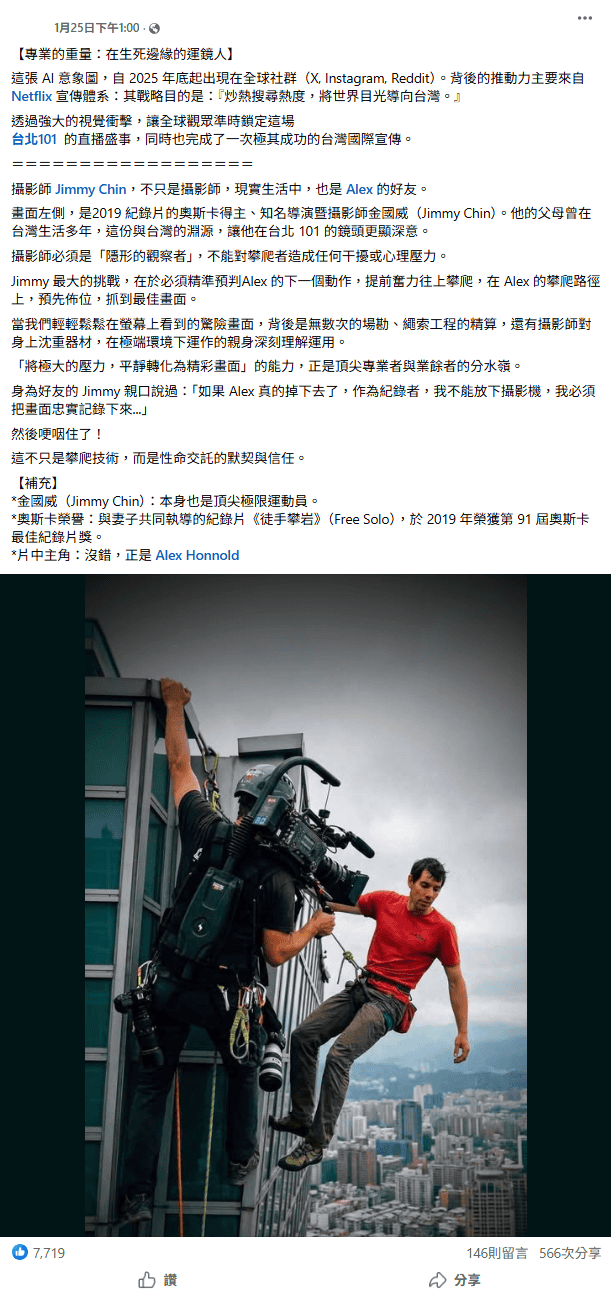The width and height of the screenshot is (611, 1297).
Task: Open the climbing photo in full view
Action: pos(306,905)
